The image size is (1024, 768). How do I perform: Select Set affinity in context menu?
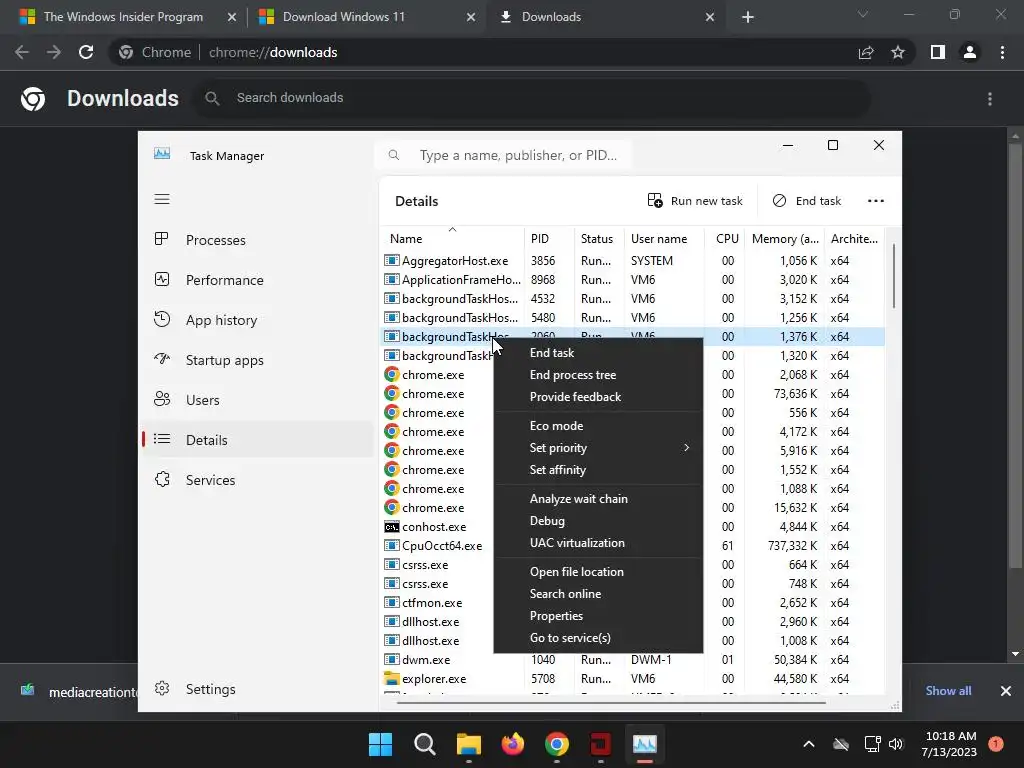point(558,470)
